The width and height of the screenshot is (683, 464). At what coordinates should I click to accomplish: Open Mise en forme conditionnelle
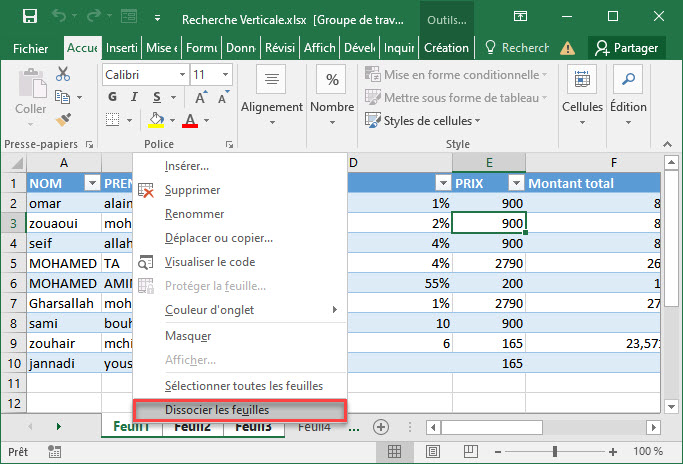point(456,75)
